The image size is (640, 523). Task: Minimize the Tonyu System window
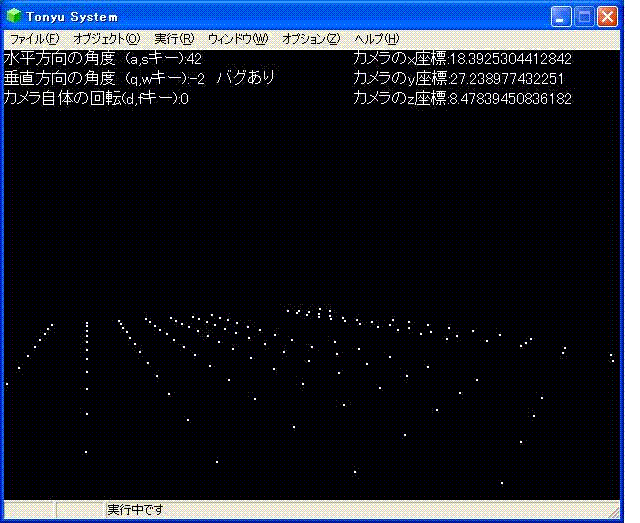[x=562, y=17]
